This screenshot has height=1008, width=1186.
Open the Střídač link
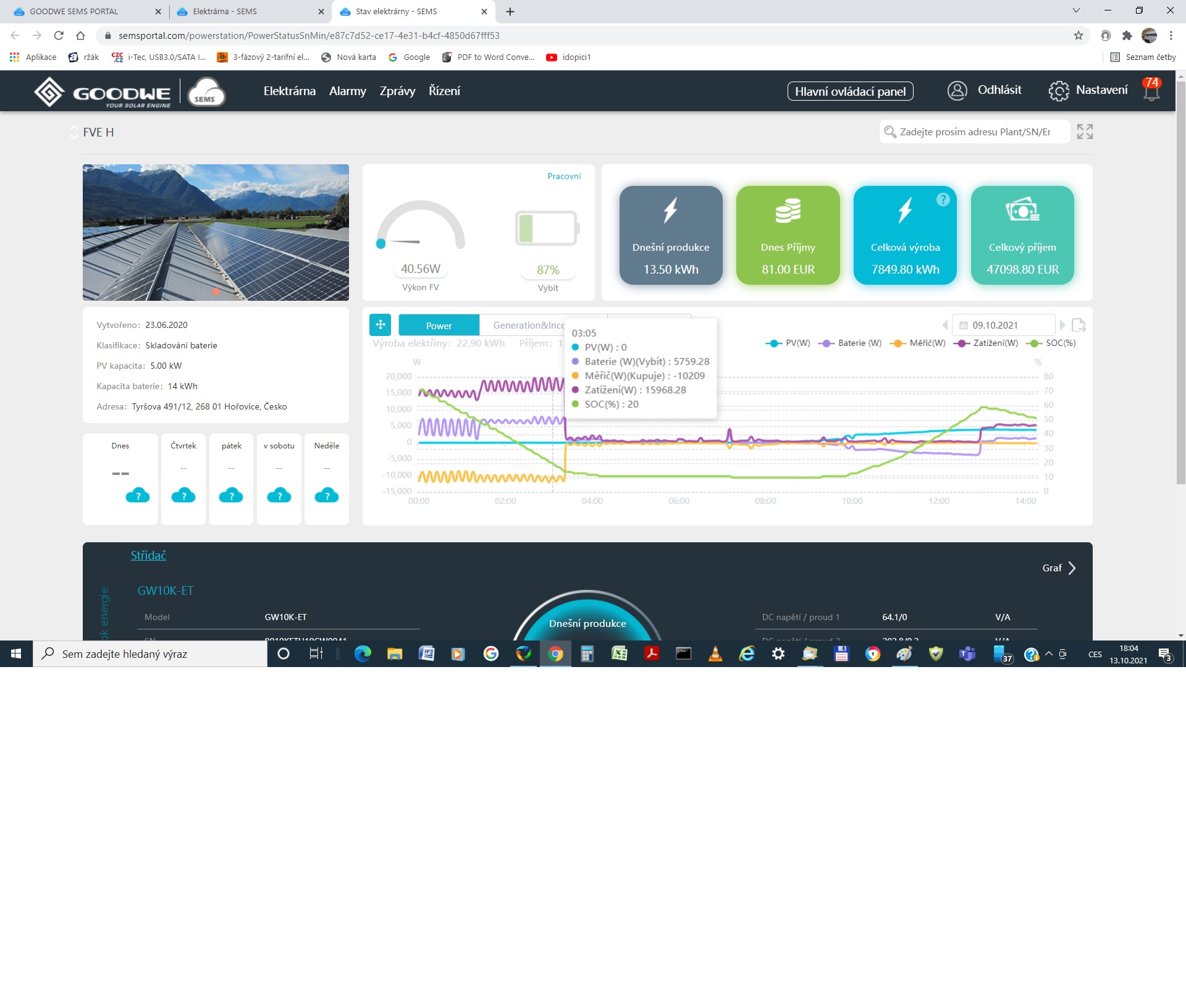148,555
